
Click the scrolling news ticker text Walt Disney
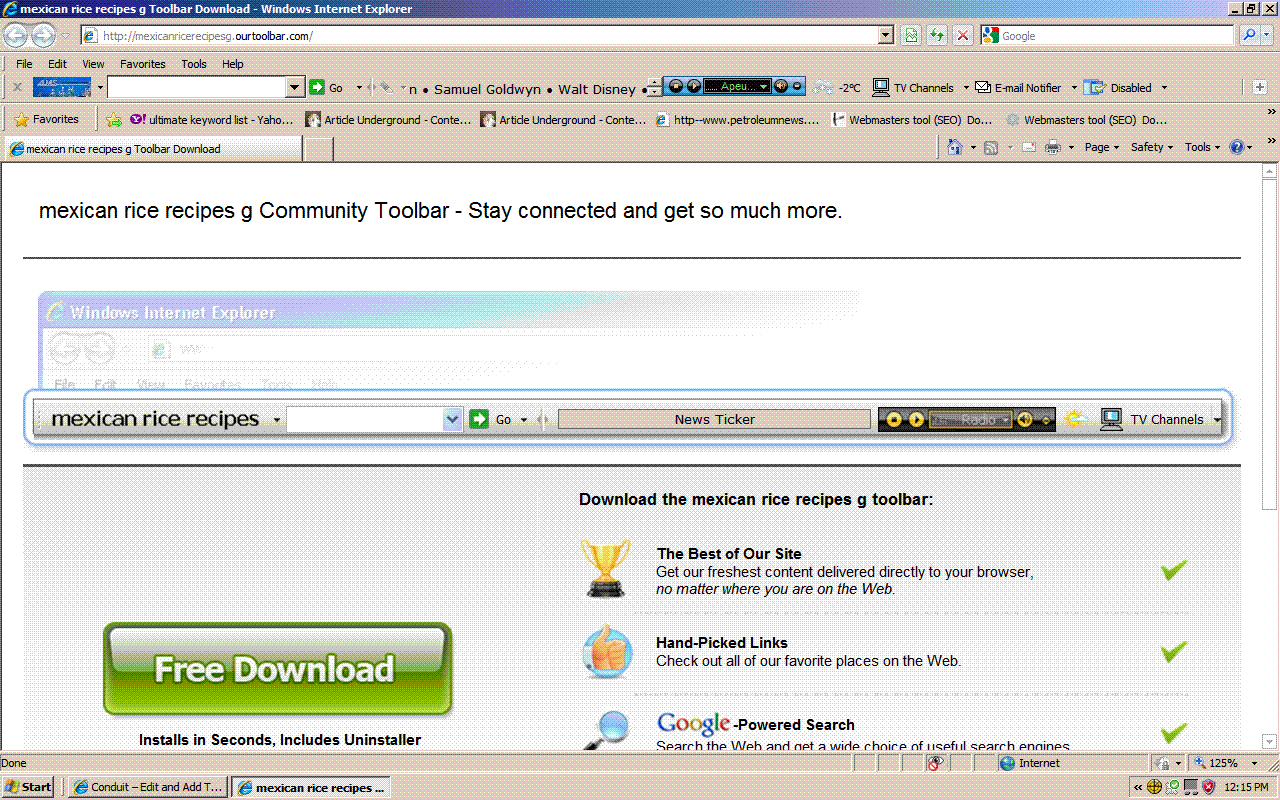point(597,89)
